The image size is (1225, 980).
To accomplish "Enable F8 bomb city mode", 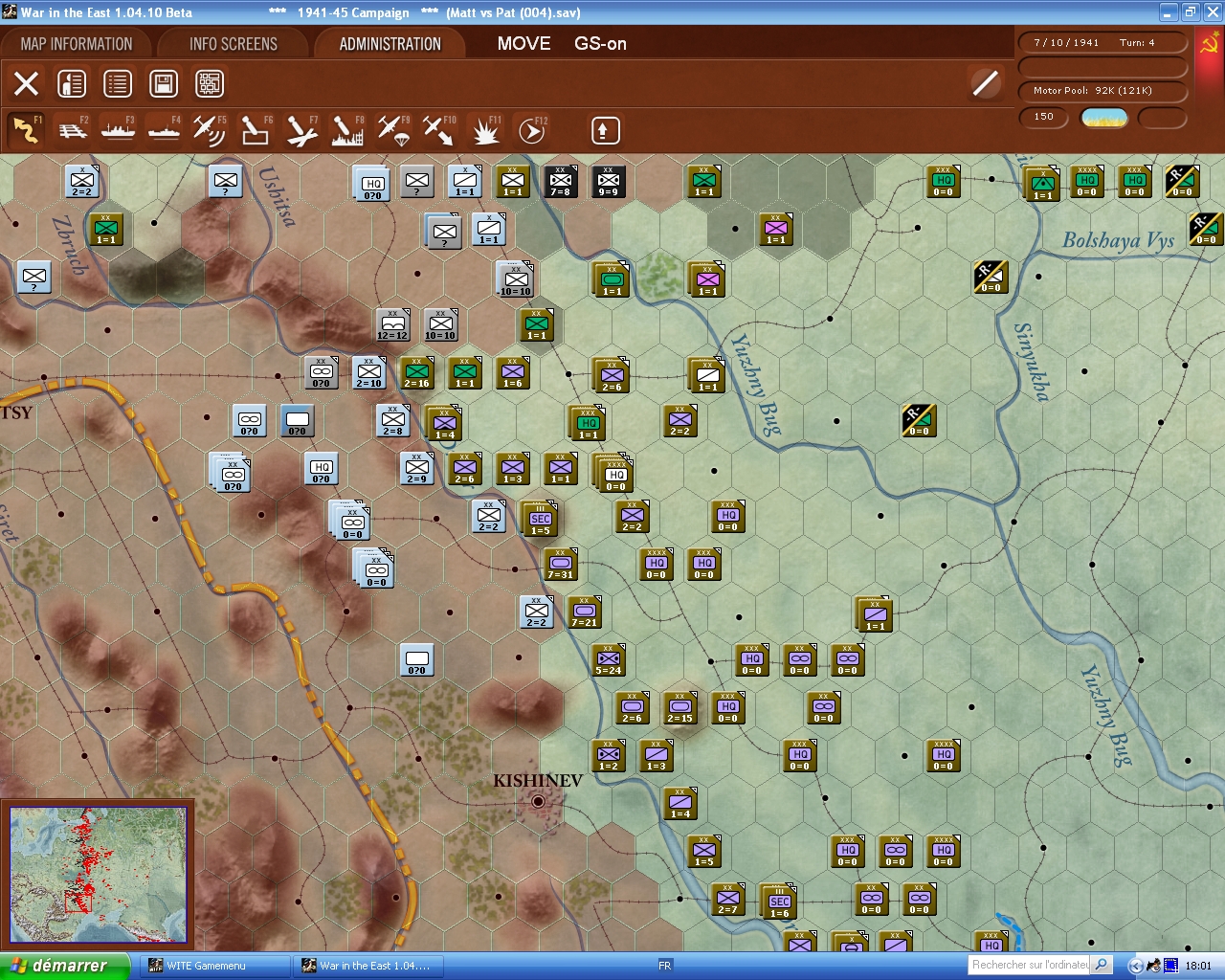I will pyautogui.click(x=347, y=130).
